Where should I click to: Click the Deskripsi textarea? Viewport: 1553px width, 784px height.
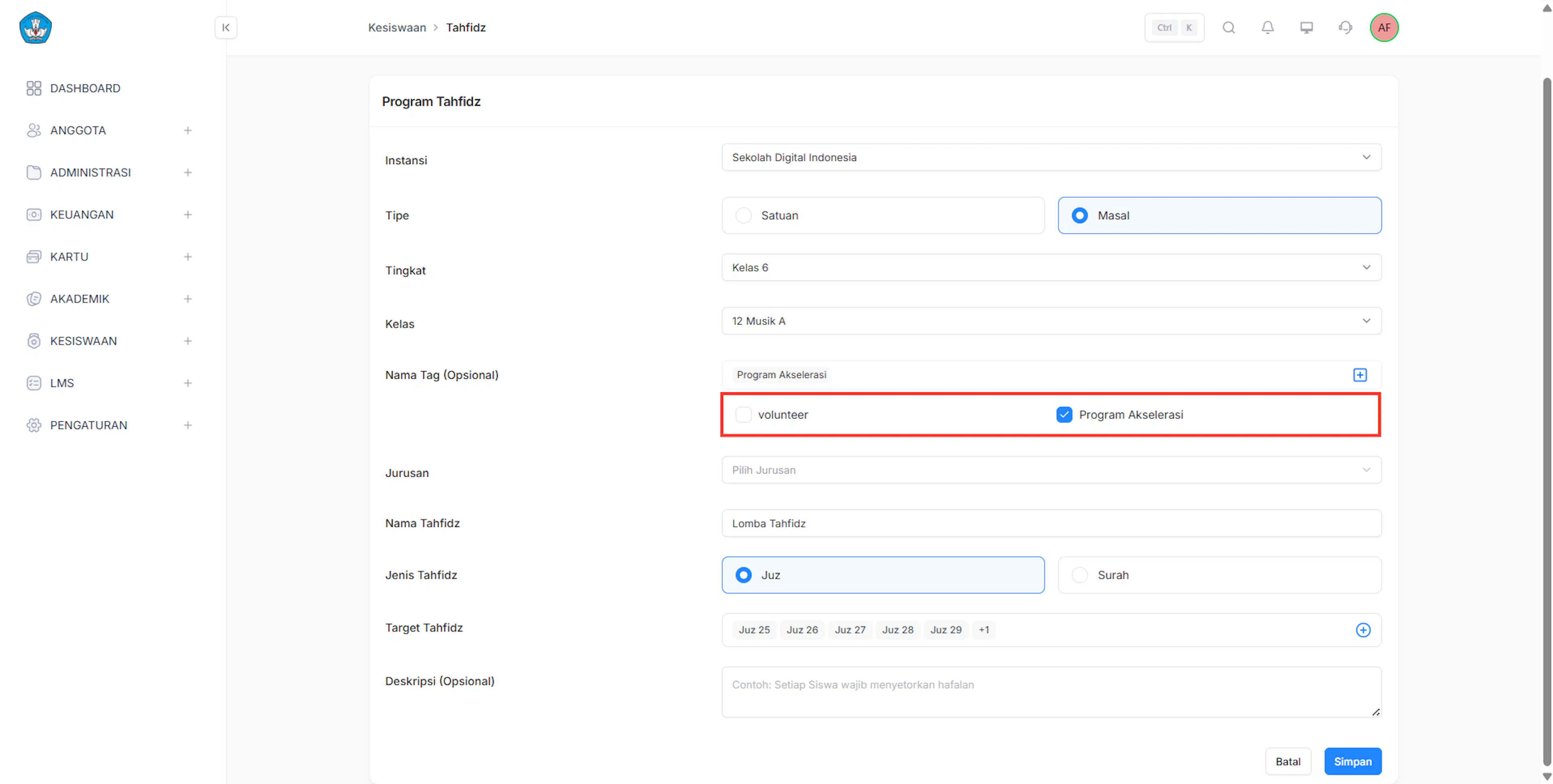tap(1051, 692)
